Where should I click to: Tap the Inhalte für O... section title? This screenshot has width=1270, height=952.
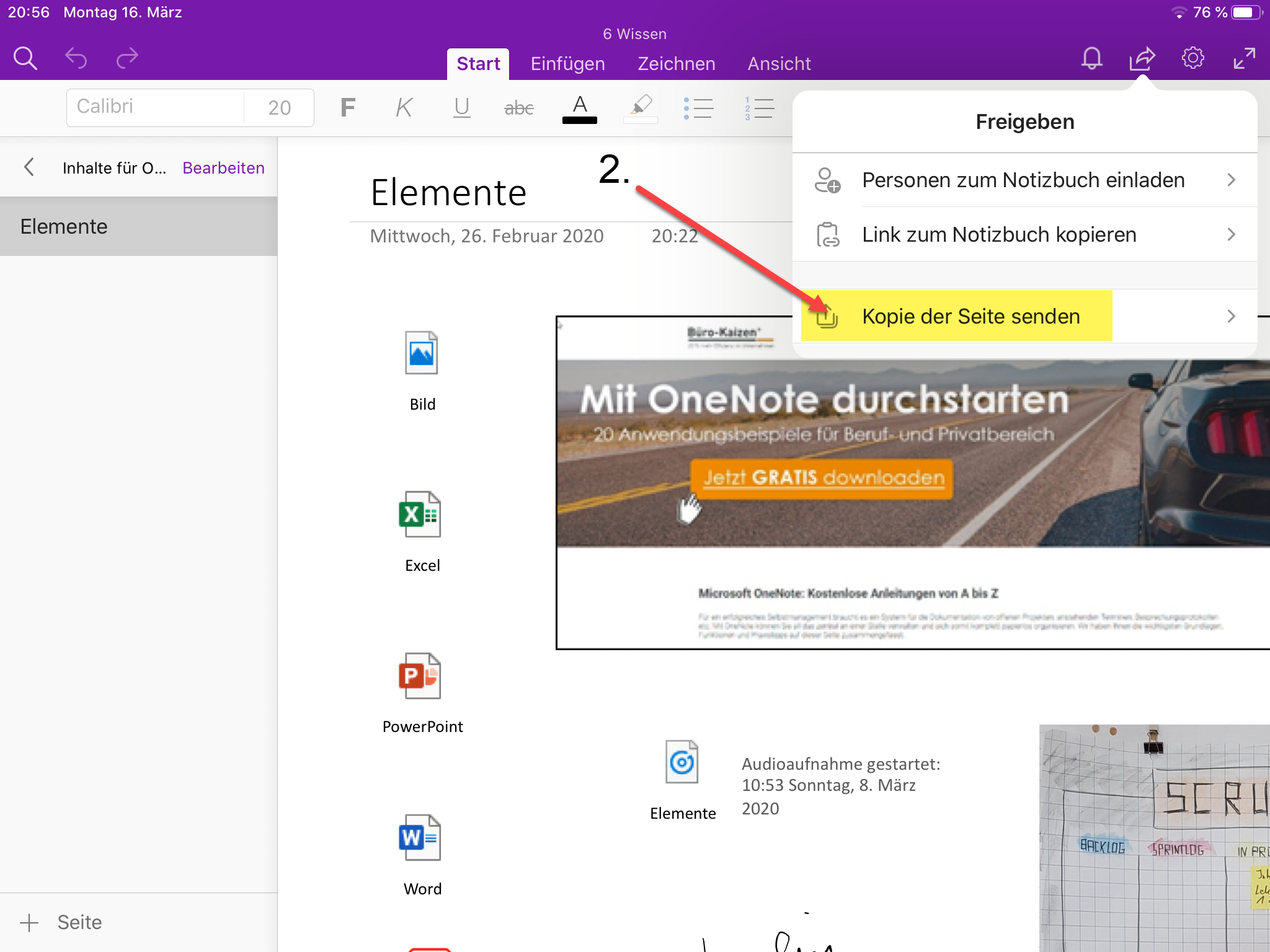click(x=114, y=168)
